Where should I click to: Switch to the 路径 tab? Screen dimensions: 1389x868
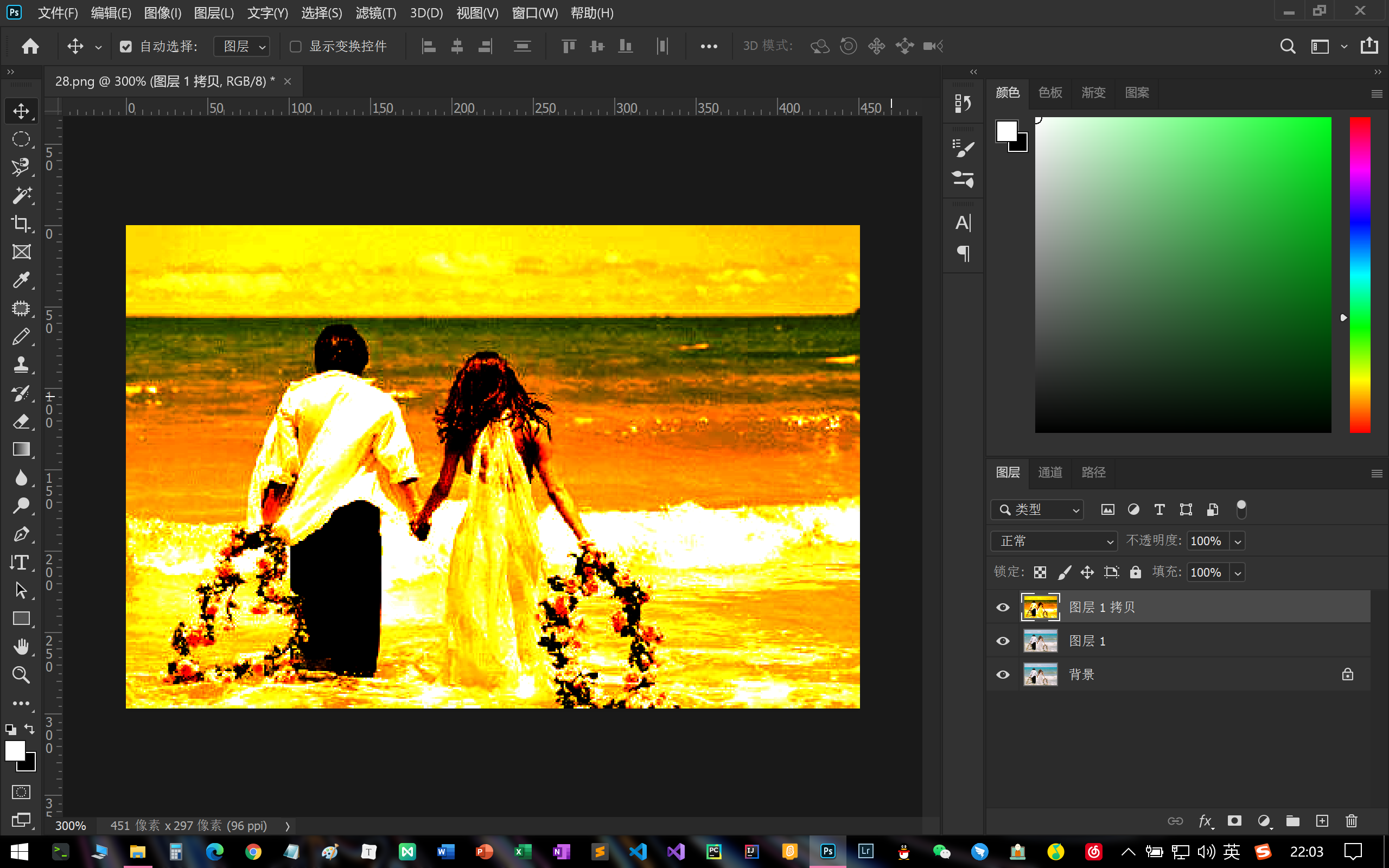[x=1093, y=472]
